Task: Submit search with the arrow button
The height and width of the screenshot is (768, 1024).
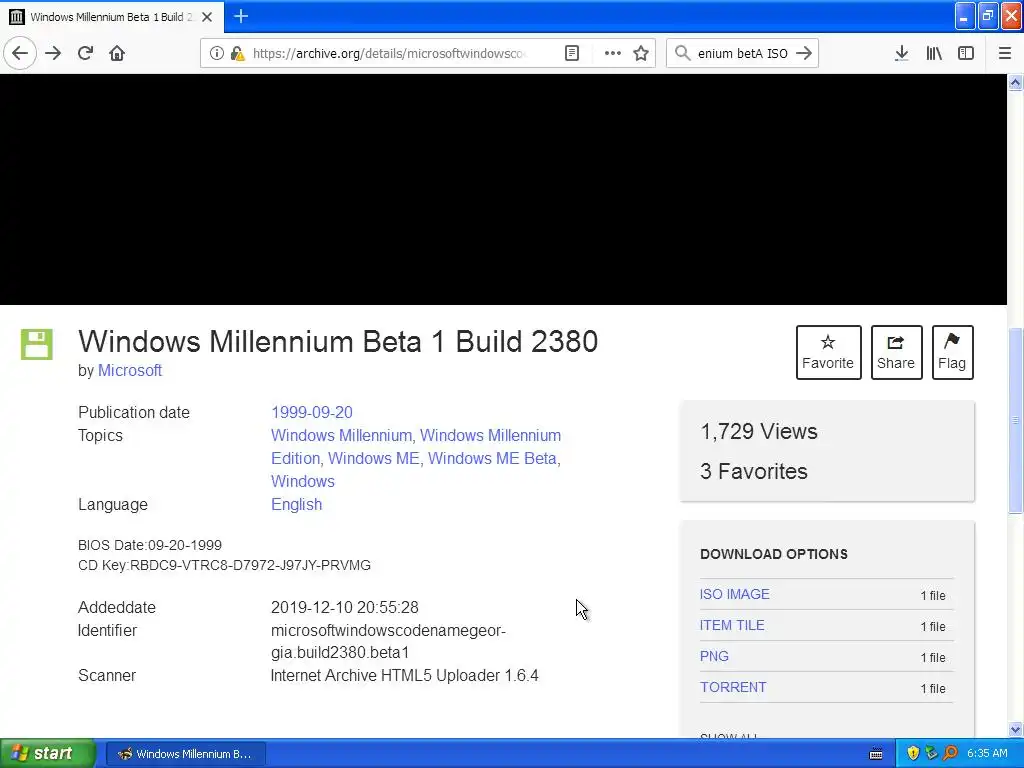Action: [x=804, y=53]
